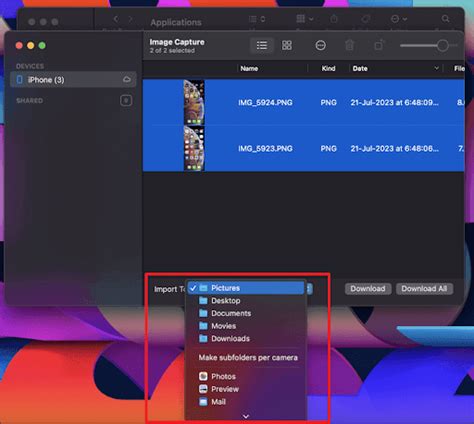Switch to list view in Image Capture

(262, 45)
